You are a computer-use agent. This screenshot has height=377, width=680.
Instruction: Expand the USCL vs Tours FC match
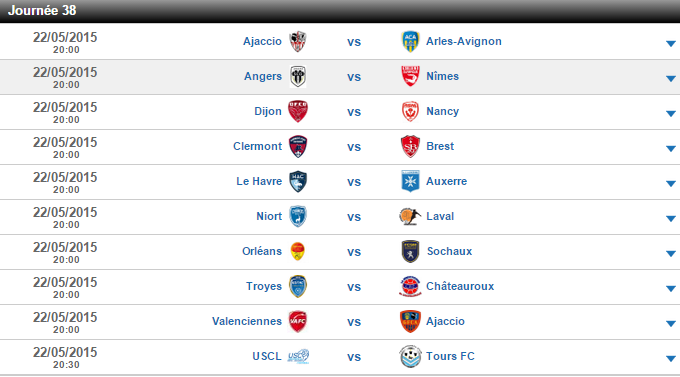click(x=670, y=358)
